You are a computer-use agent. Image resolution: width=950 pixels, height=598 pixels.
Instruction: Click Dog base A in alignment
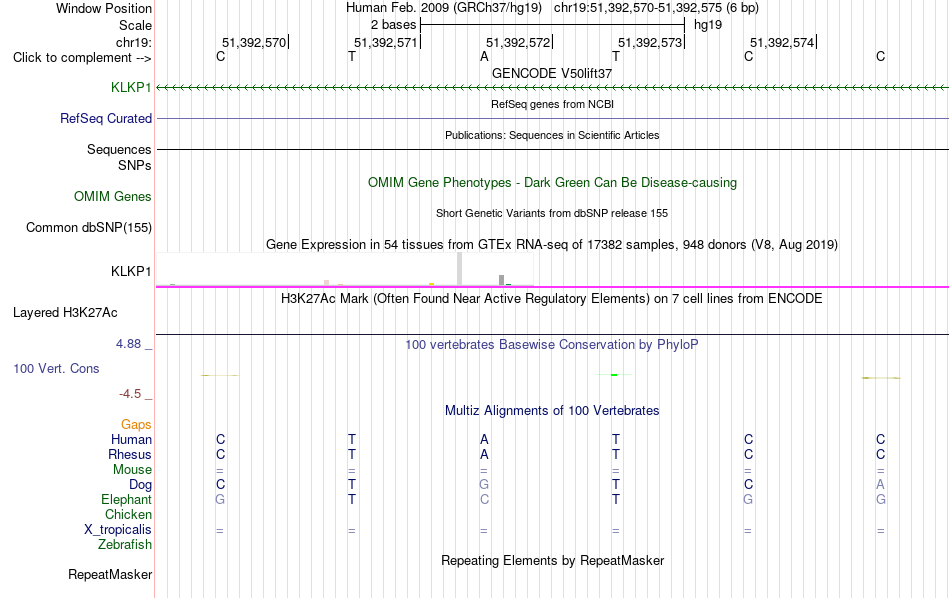[880, 485]
